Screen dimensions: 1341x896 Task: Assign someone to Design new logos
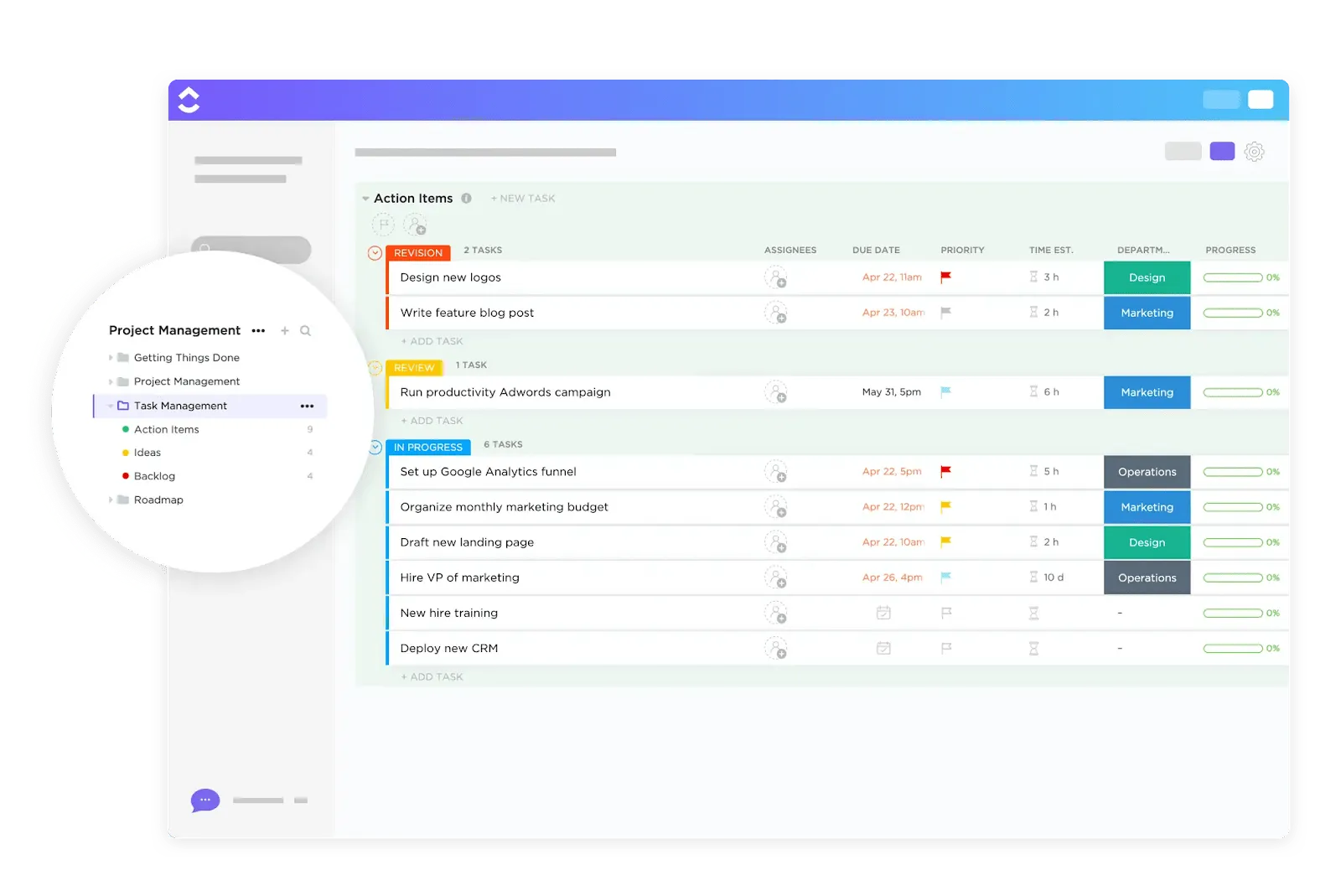[x=776, y=277]
